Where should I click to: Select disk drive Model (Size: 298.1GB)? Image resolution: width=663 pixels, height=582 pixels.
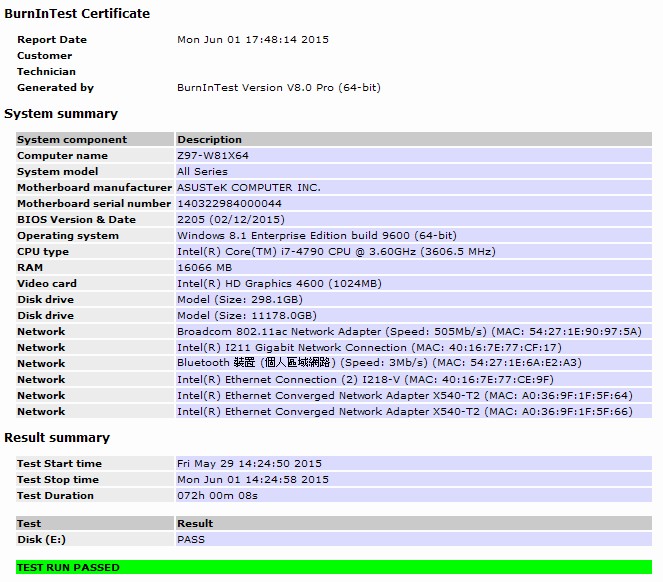(414, 299)
